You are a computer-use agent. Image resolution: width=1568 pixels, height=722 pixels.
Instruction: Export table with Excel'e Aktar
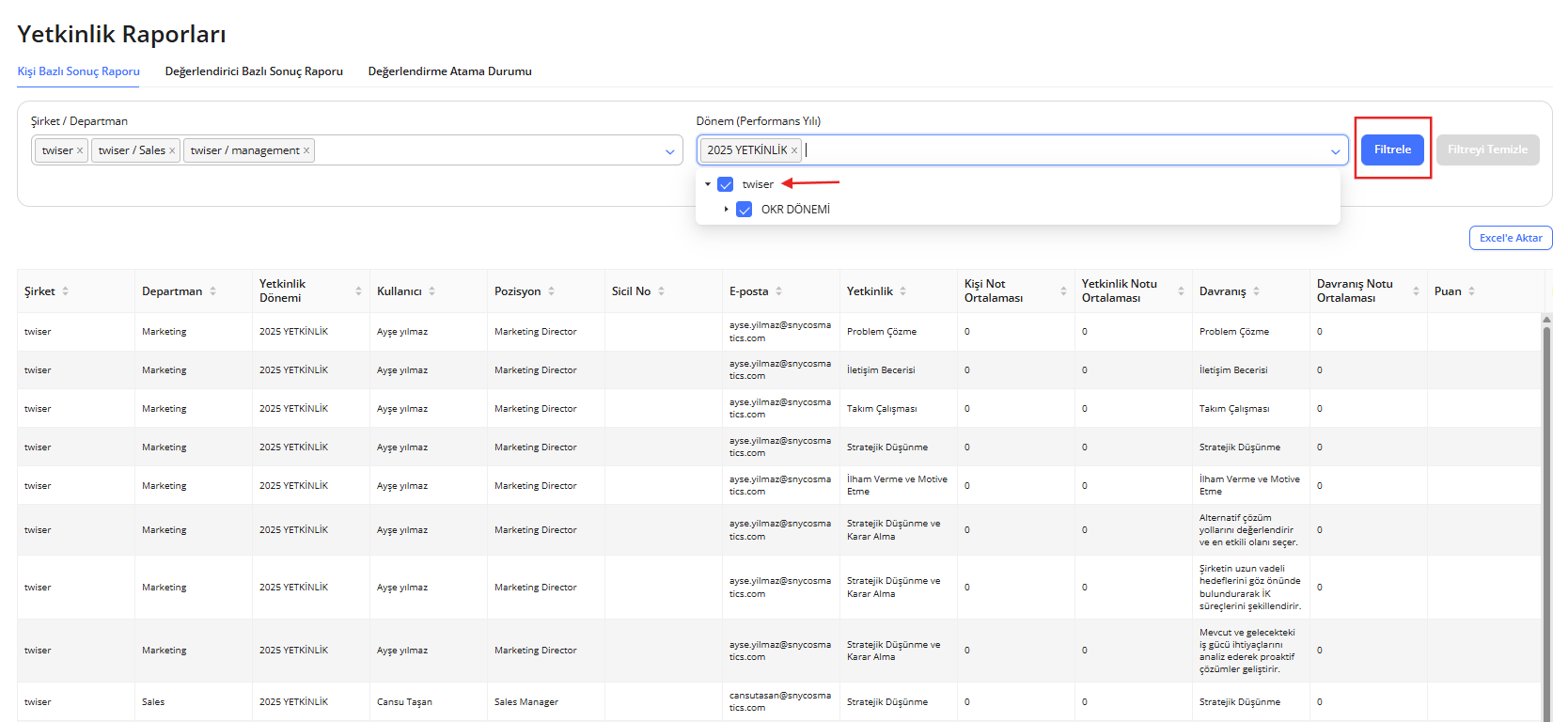coord(1510,238)
